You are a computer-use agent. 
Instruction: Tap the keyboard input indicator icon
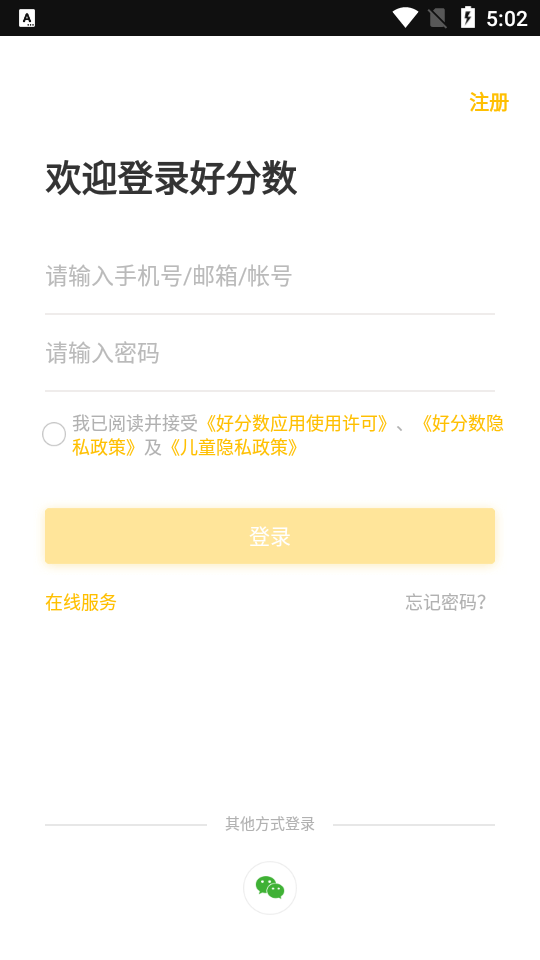[27, 18]
